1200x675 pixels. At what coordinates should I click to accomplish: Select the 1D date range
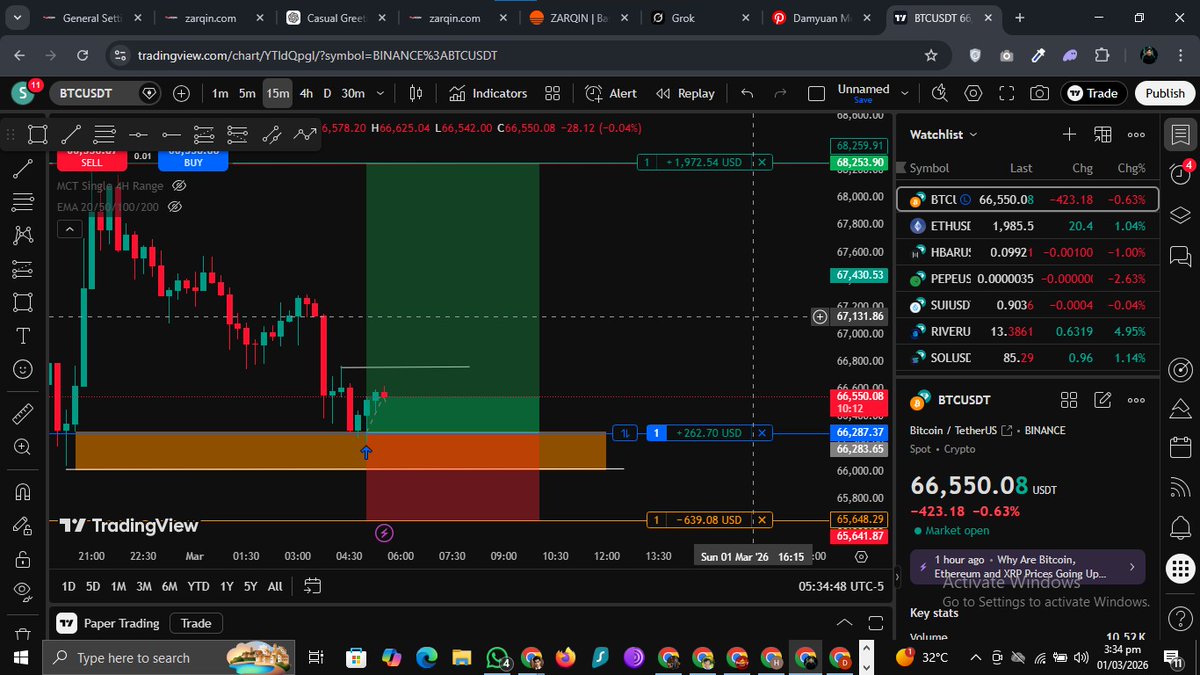(68, 586)
